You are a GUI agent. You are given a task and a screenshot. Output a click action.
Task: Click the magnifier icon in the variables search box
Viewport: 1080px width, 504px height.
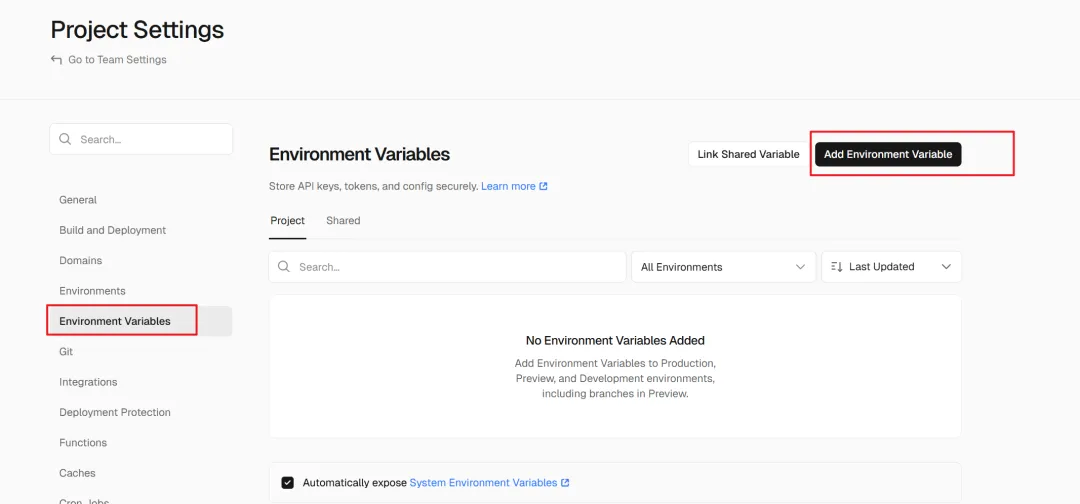[x=284, y=267]
